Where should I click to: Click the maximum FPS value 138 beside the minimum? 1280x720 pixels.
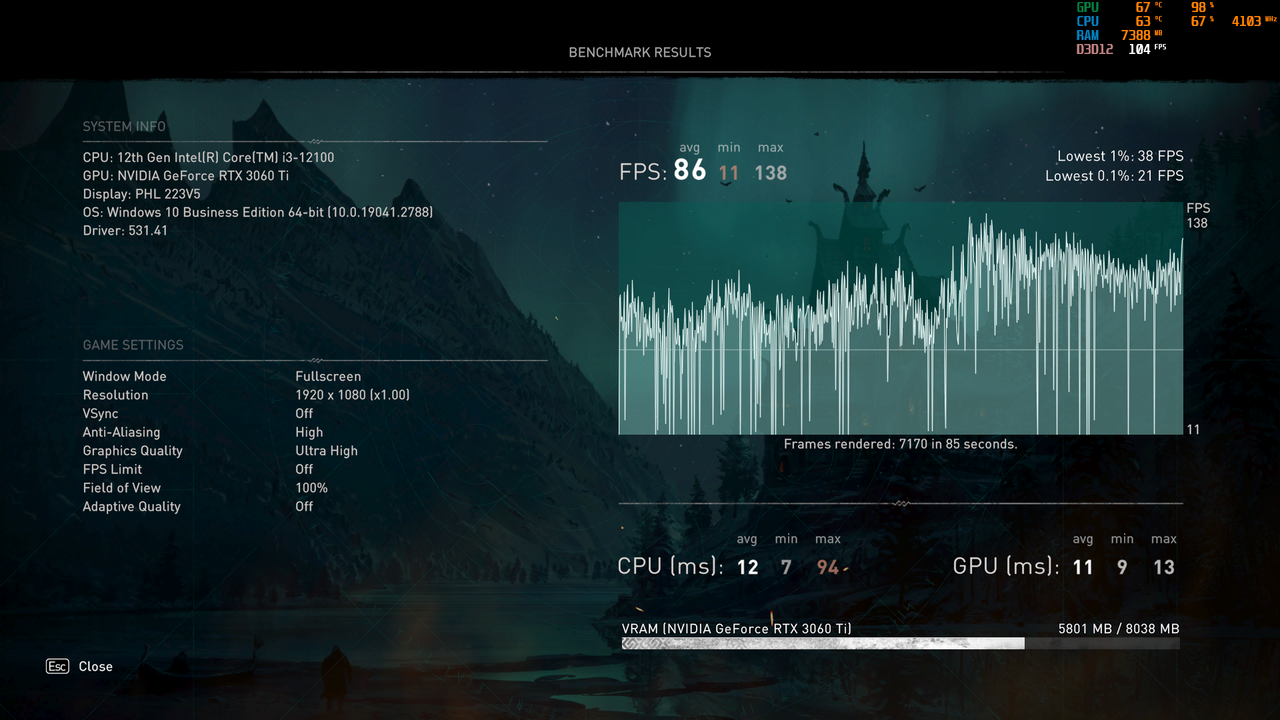point(771,173)
